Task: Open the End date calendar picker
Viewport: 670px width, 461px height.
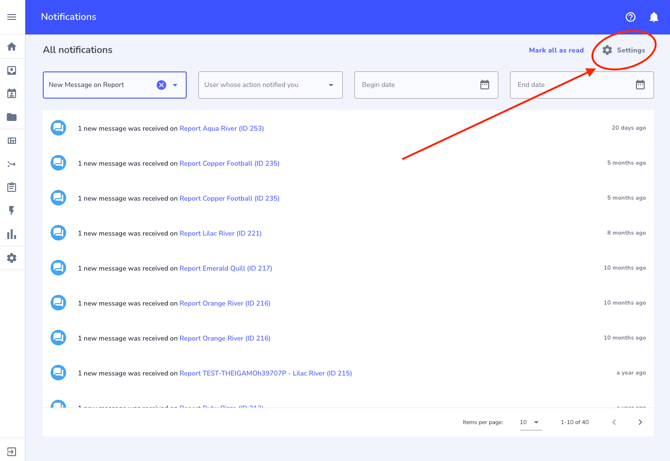Action: point(640,85)
